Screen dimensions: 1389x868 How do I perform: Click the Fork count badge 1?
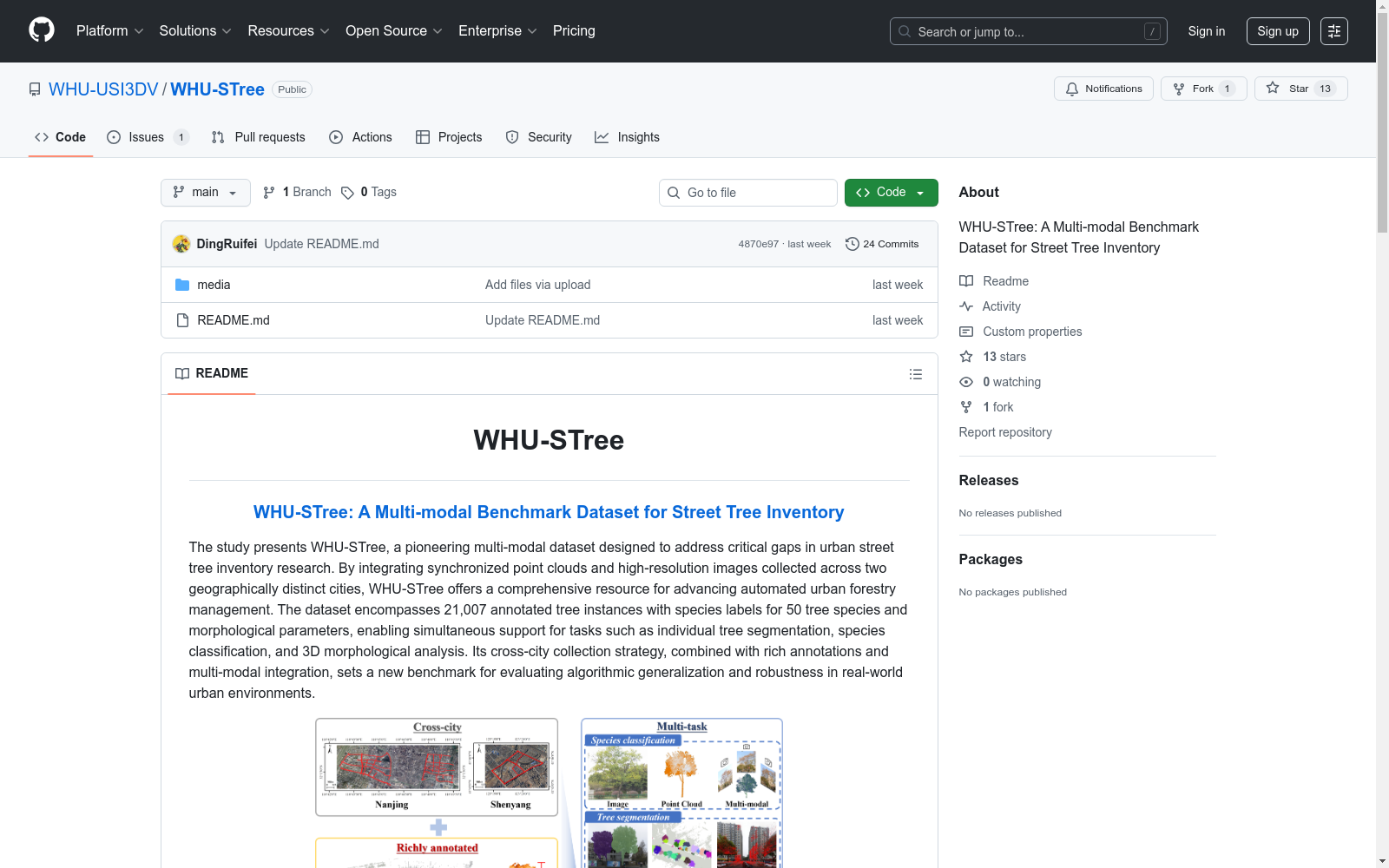pos(1227,89)
